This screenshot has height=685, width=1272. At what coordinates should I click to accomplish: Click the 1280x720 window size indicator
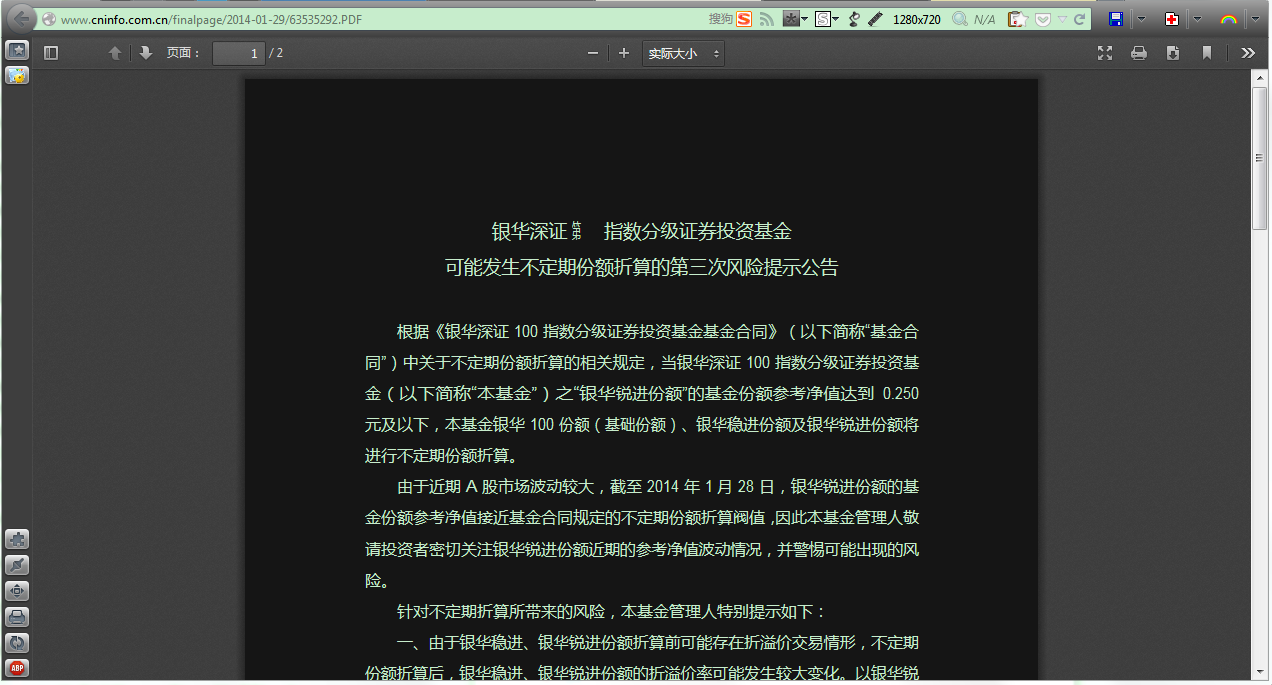tap(916, 19)
